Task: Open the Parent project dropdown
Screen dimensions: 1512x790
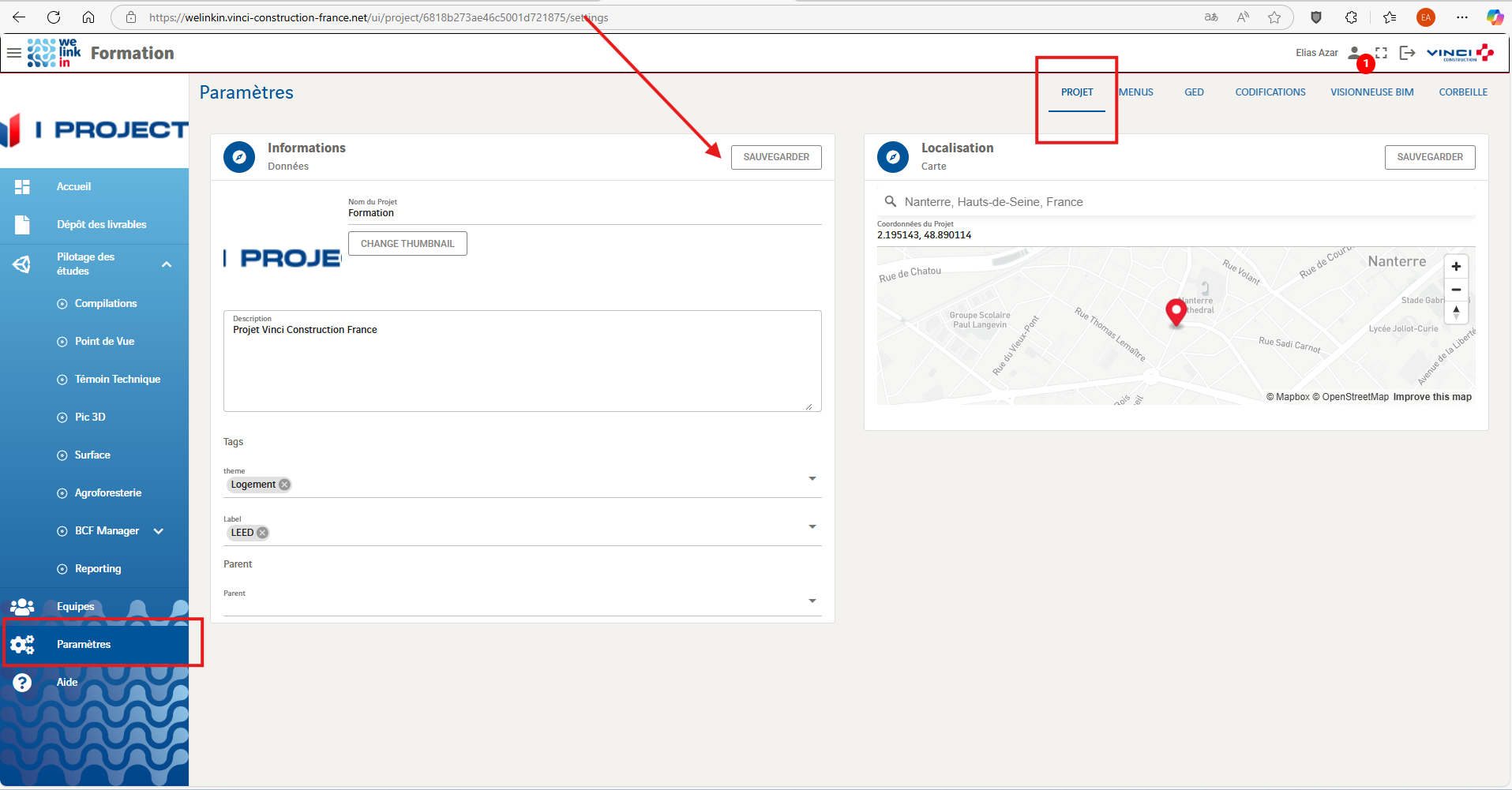Action: point(812,601)
